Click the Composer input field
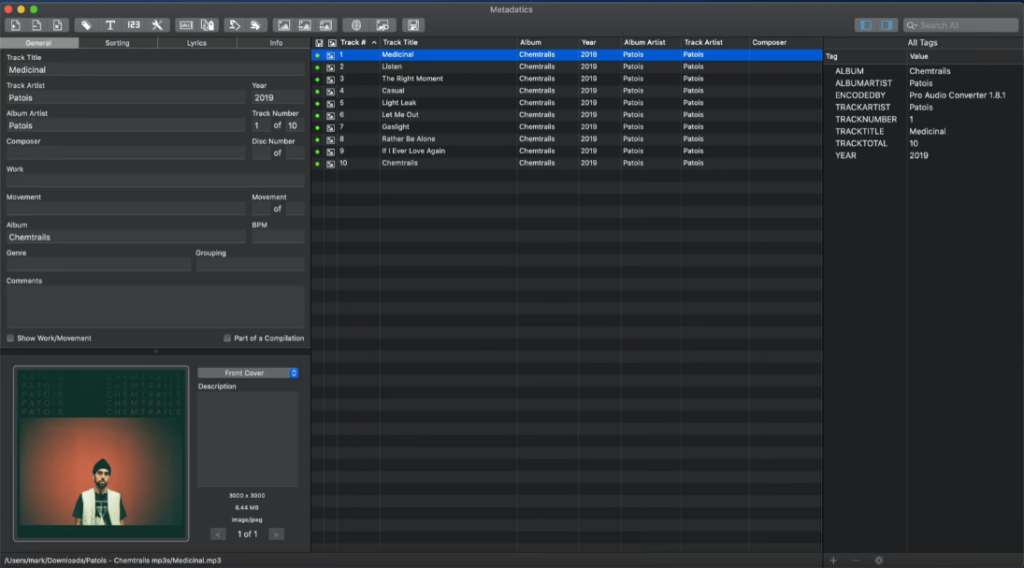Screen dimensions: 1024x568 [x=126, y=153]
